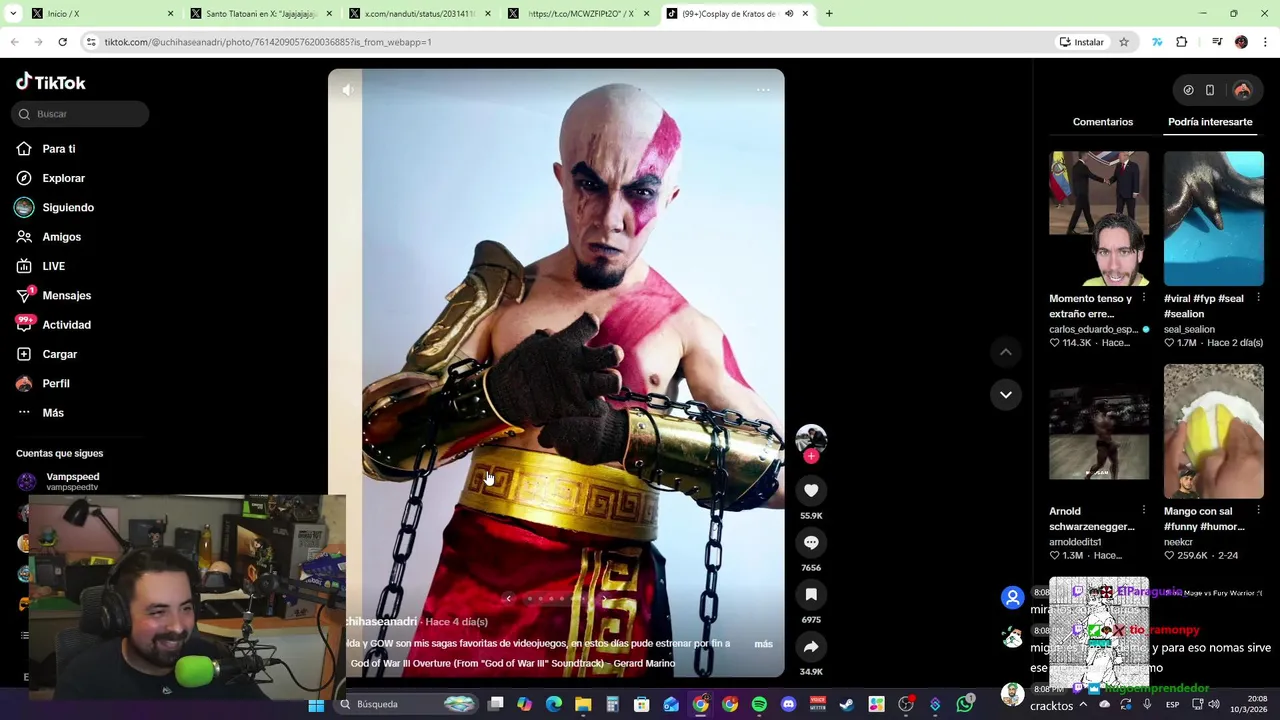This screenshot has width=1280, height=720.
Task: Open a new browser tab
Action: pyautogui.click(x=829, y=14)
